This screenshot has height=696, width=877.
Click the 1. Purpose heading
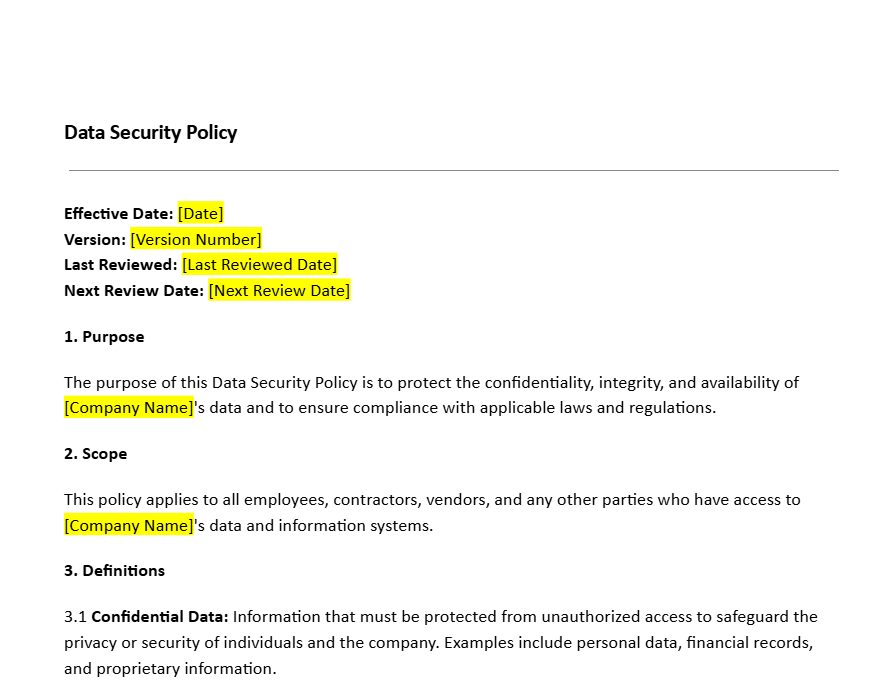click(104, 337)
